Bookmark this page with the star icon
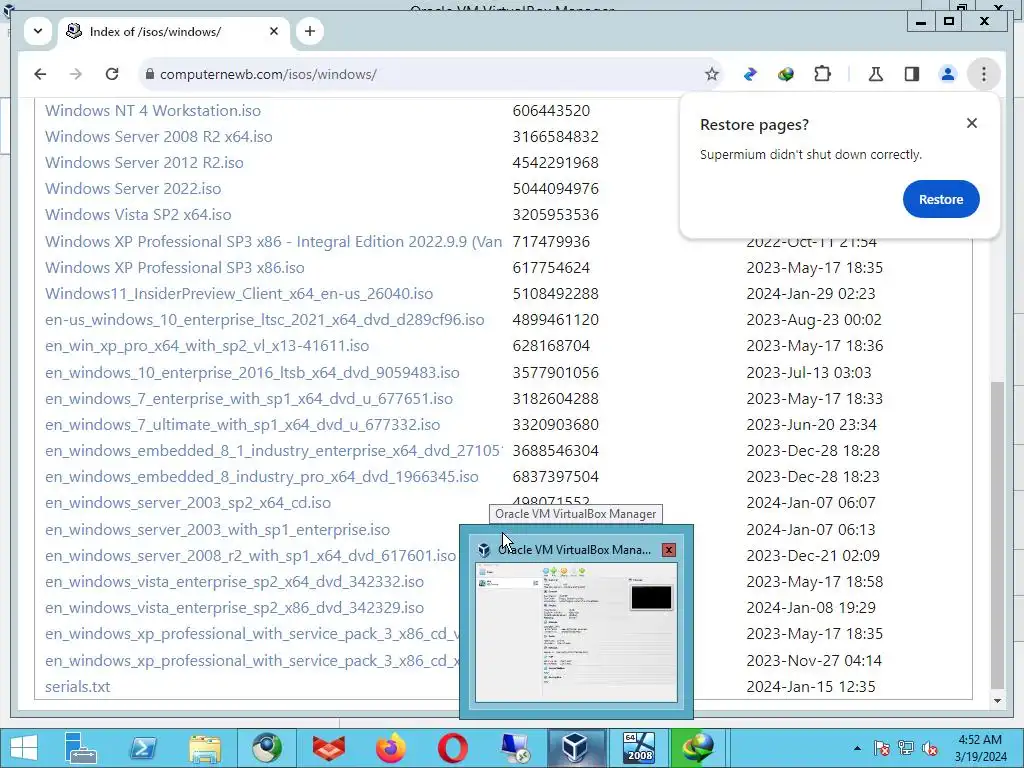This screenshot has width=1024, height=768. tap(712, 74)
